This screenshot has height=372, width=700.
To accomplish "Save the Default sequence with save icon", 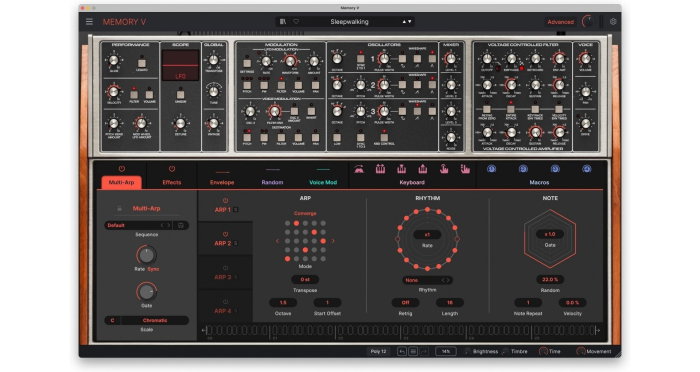I will 181,226.
